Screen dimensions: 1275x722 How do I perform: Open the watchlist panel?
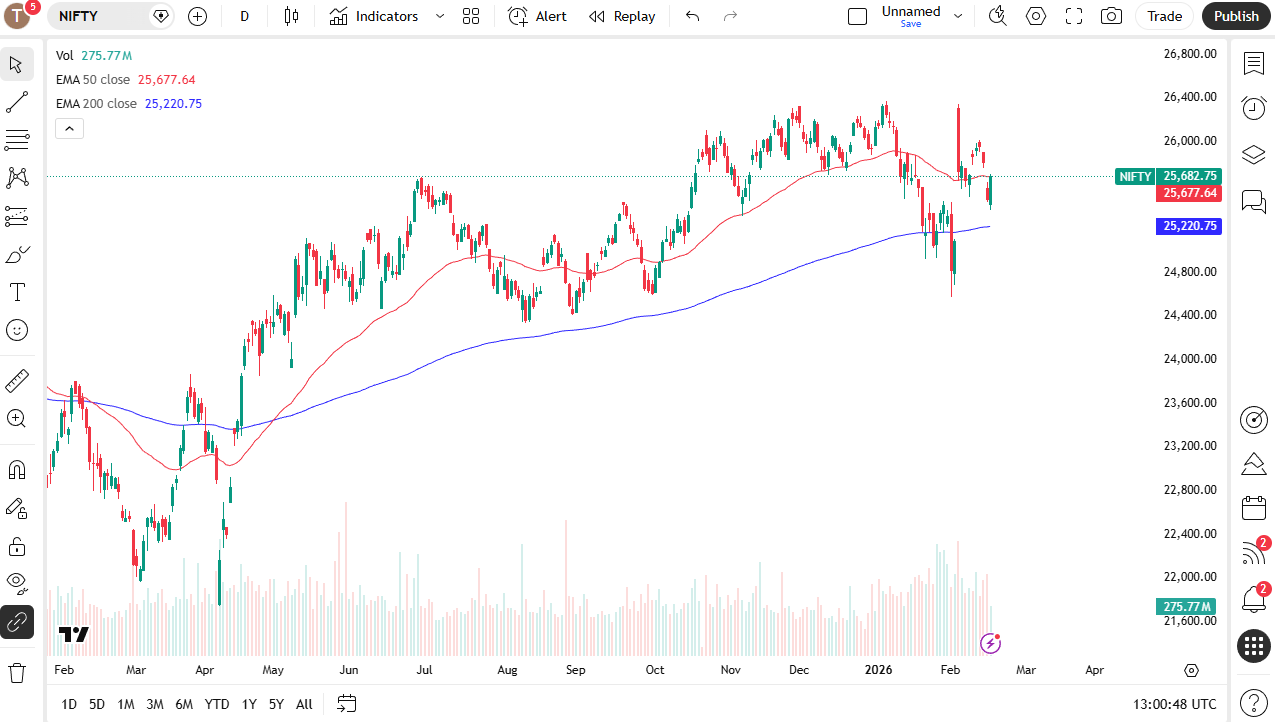coord(1254,64)
